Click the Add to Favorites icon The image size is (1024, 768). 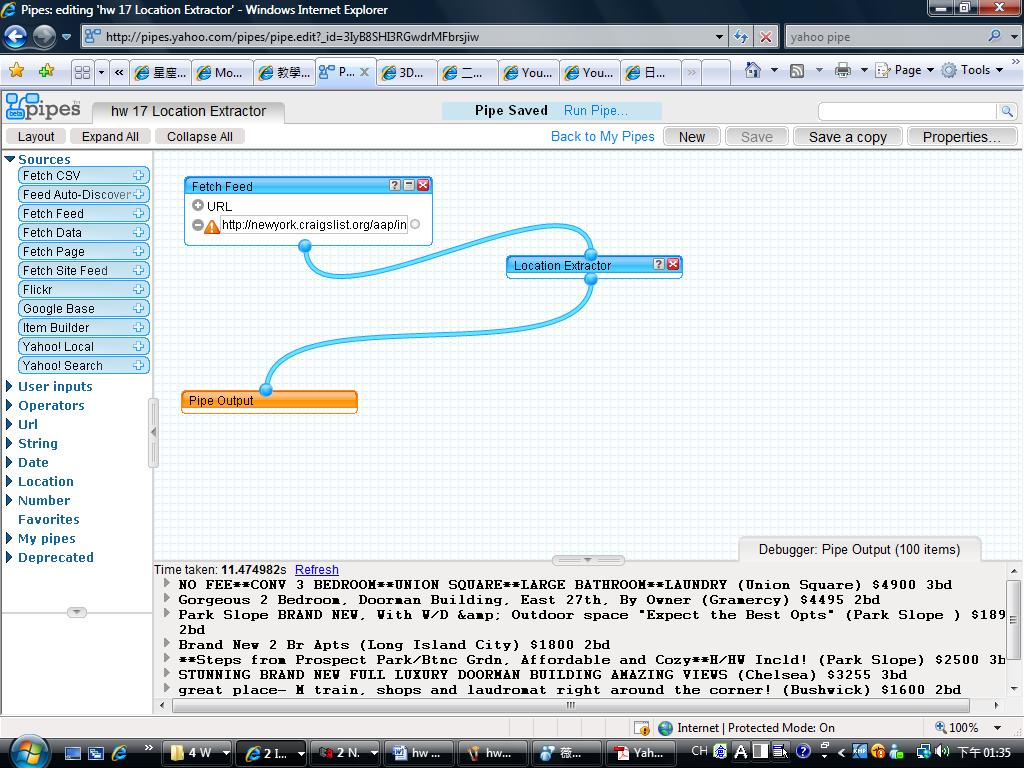[46, 71]
